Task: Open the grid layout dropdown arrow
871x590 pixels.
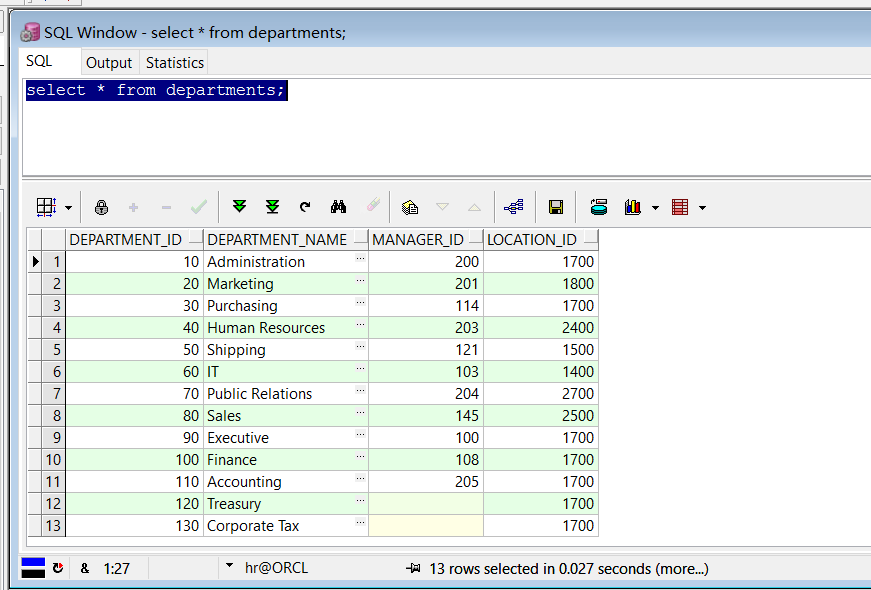Action: (x=68, y=208)
